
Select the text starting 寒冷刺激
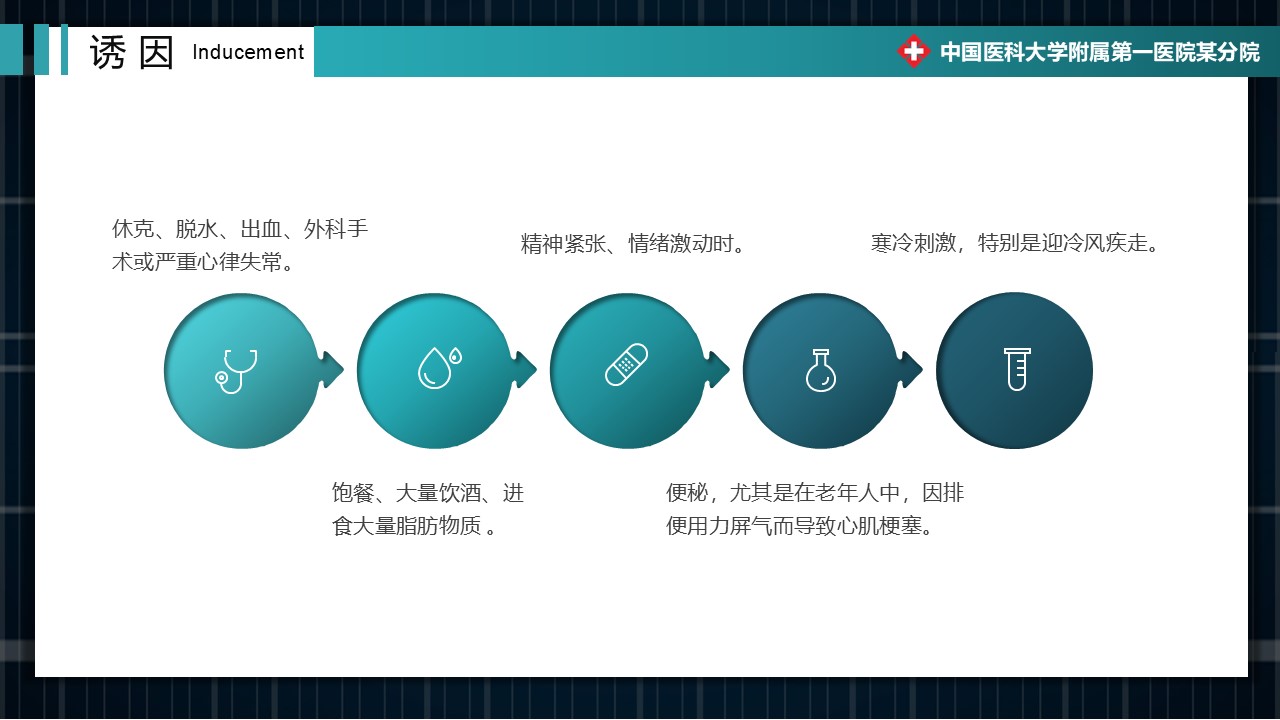click(x=1015, y=243)
